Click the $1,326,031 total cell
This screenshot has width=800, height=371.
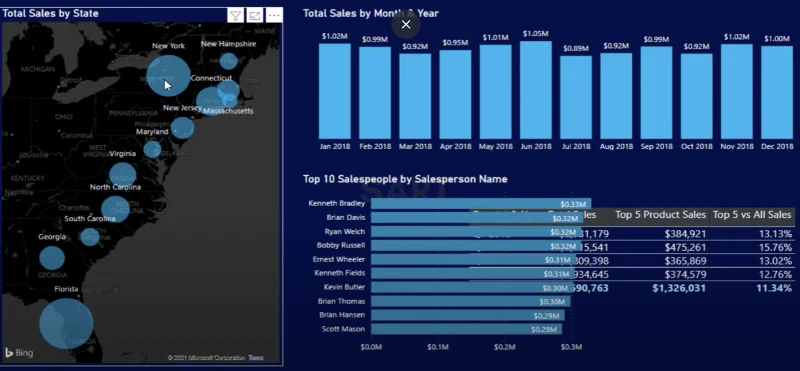pos(679,288)
